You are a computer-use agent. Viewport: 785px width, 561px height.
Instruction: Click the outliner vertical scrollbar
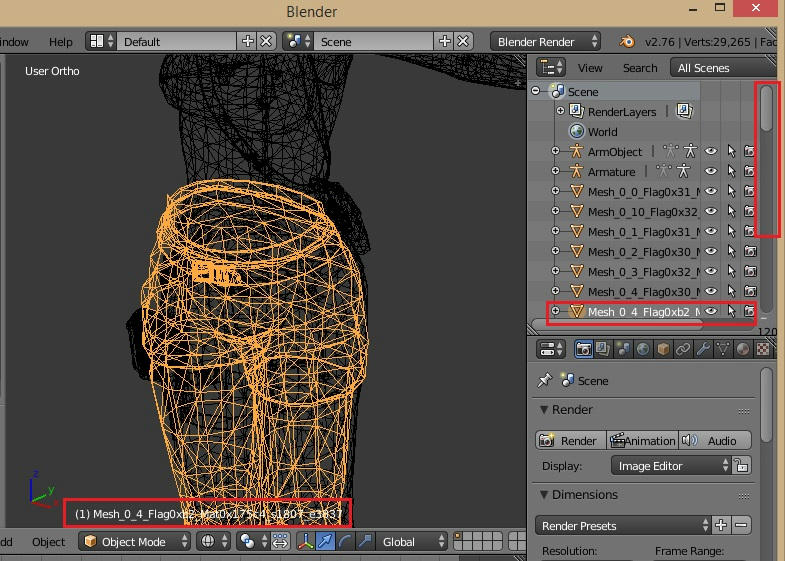point(767,110)
